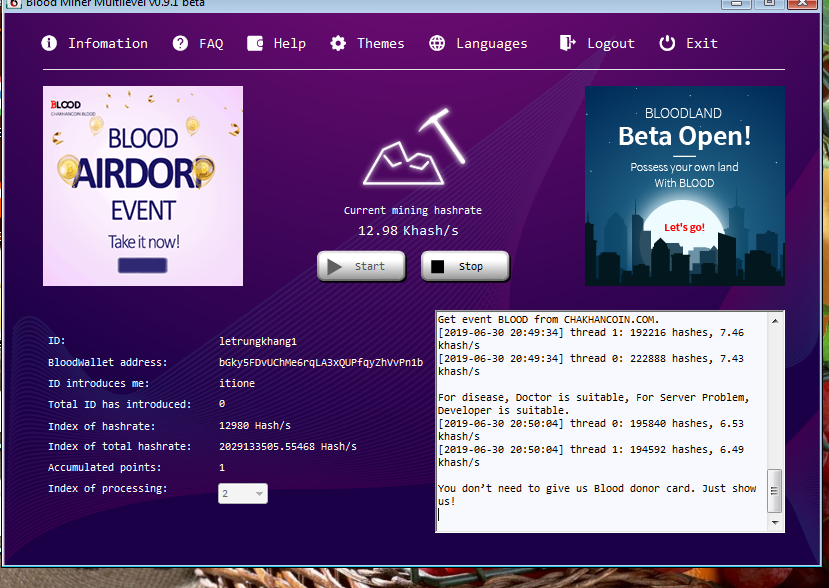Select the introducer value itione
Screen dimensions: 829x588
237,383
